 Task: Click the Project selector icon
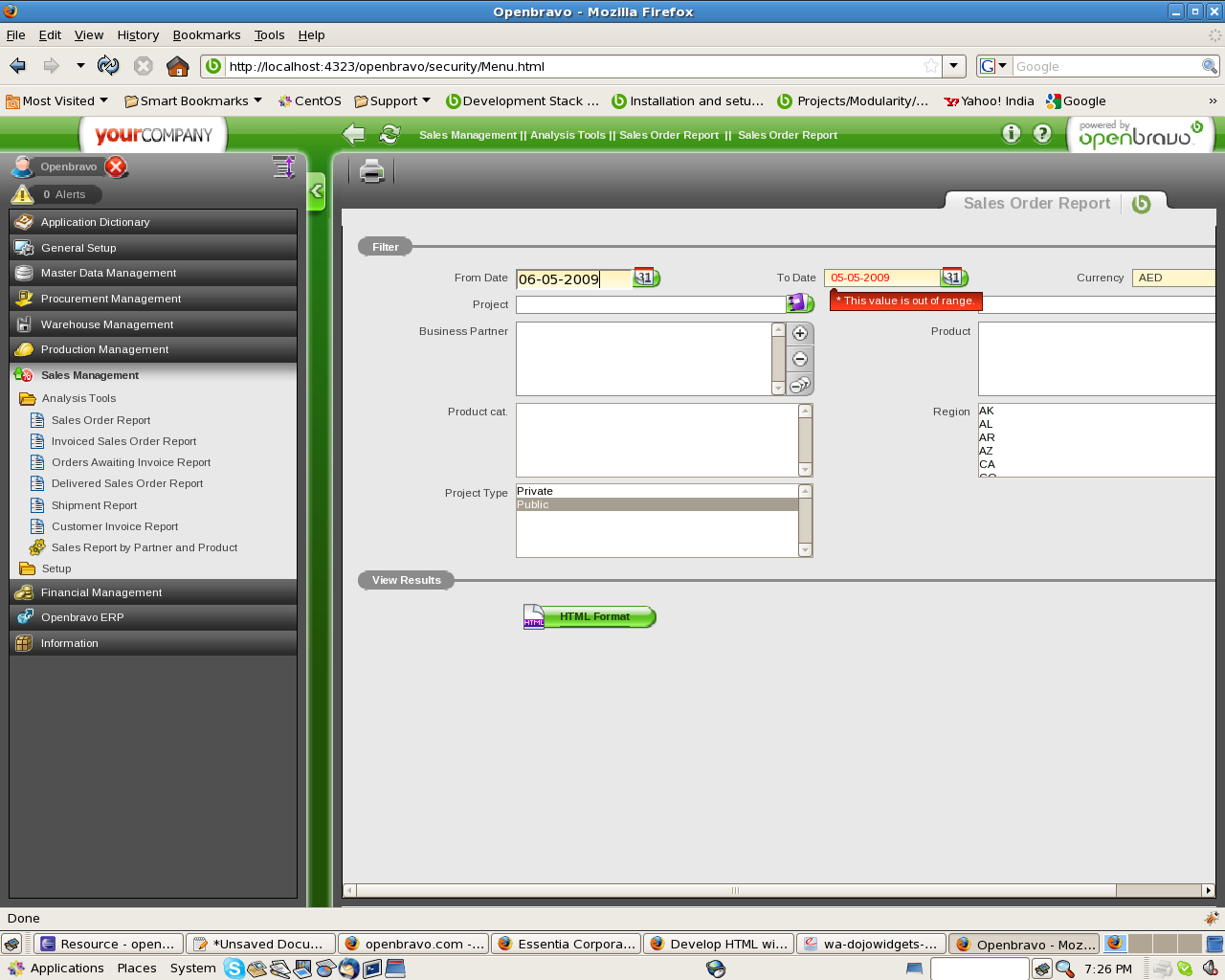pos(798,303)
